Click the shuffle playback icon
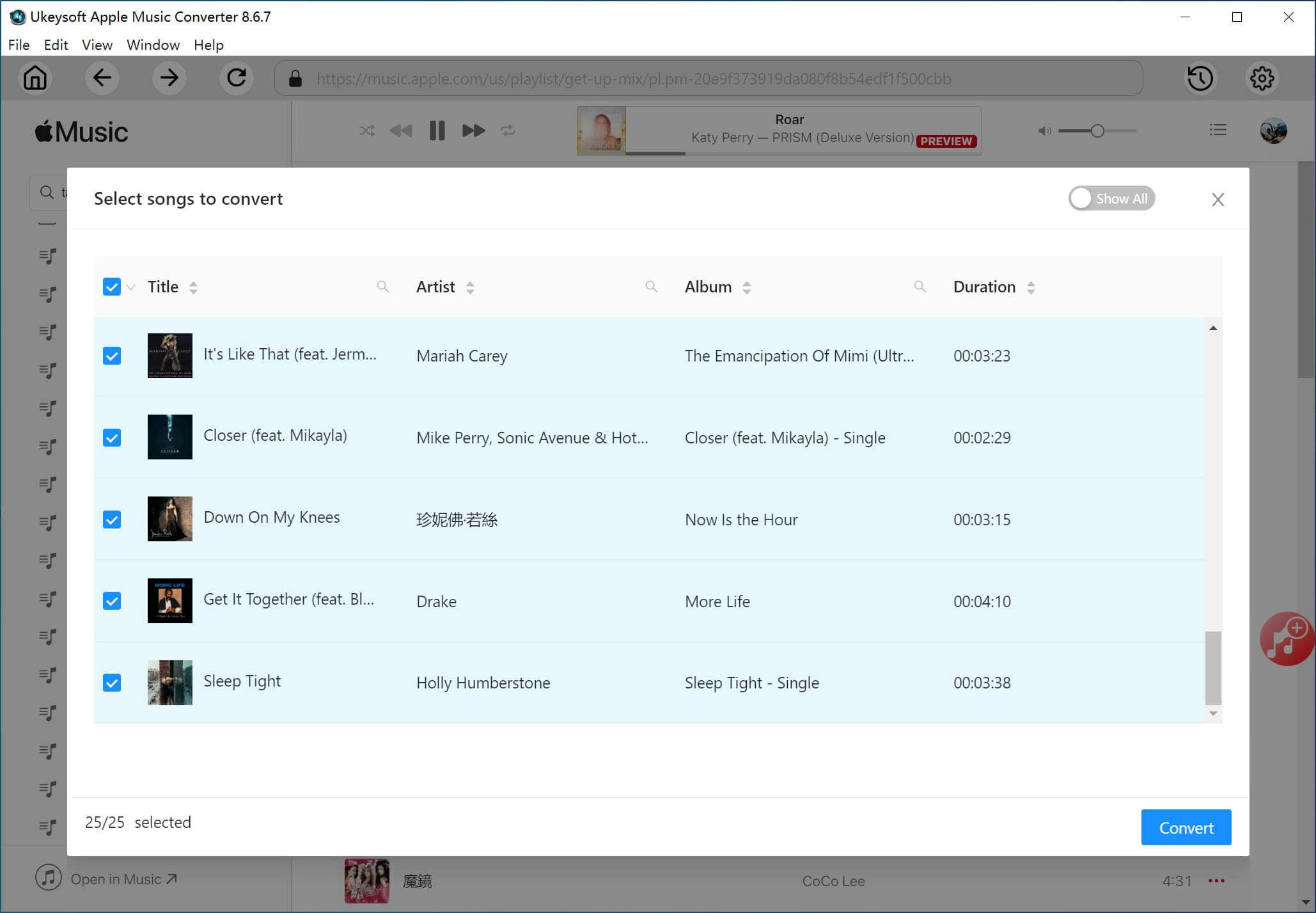The image size is (1316, 913). pyautogui.click(x=366, y=130)
